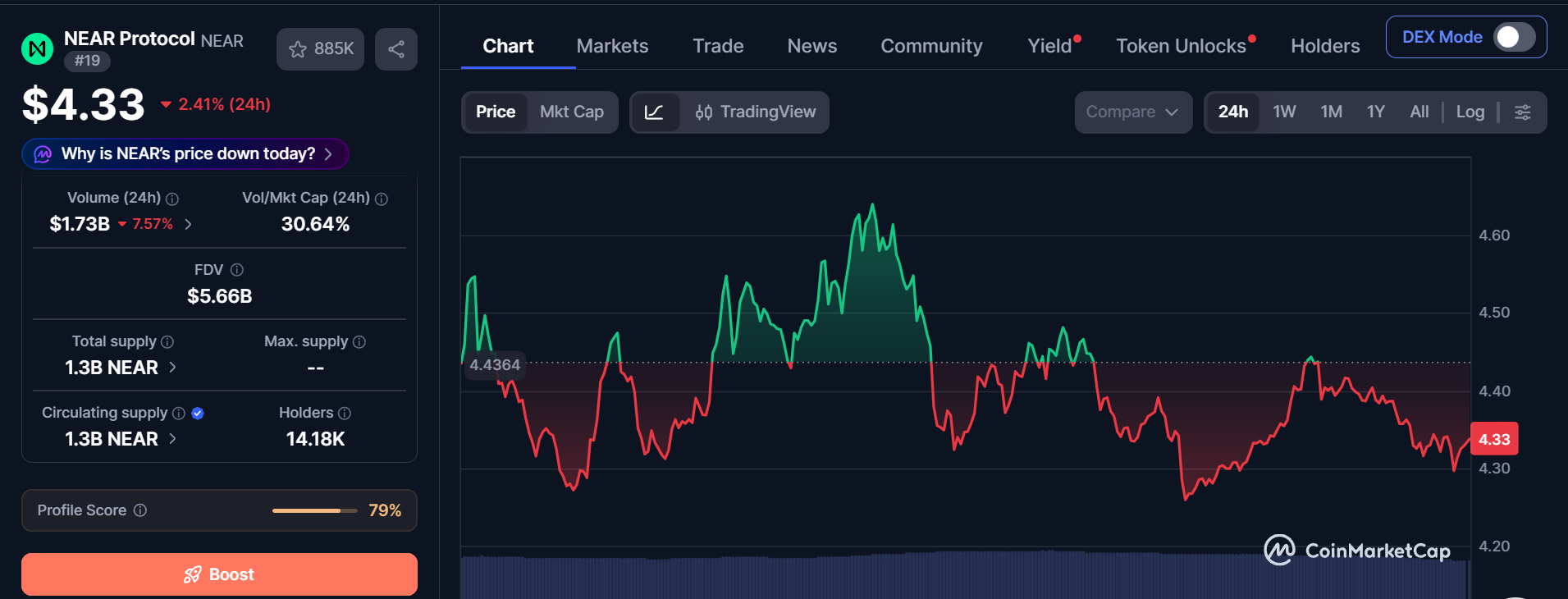Show info for Circulating supply
Image resolution: width=1568 pixels, height=599 pixels.
click(x=179, y=414)
